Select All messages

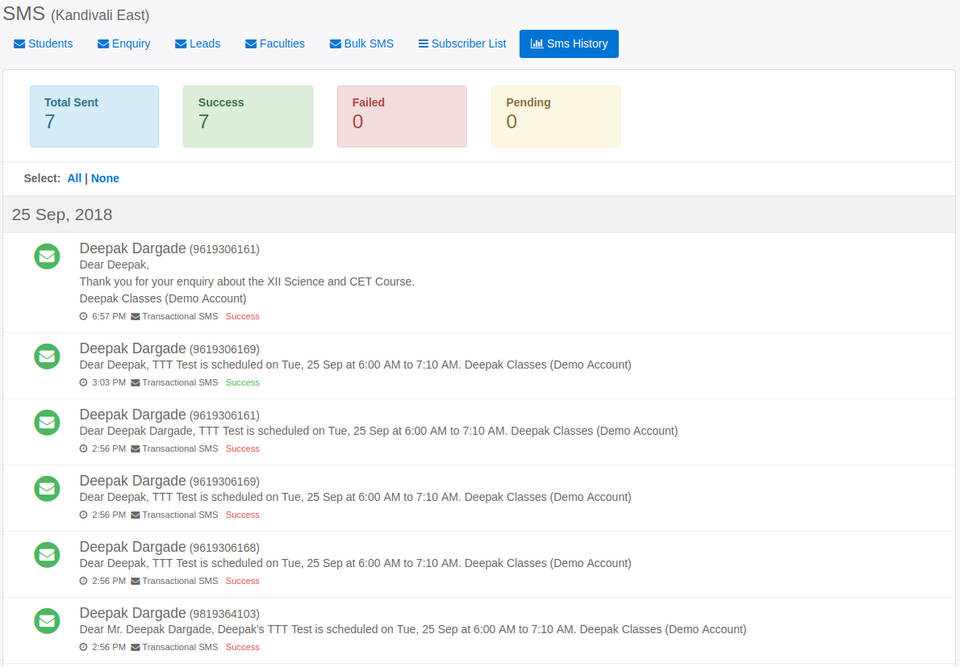click(x=73, y=178)
